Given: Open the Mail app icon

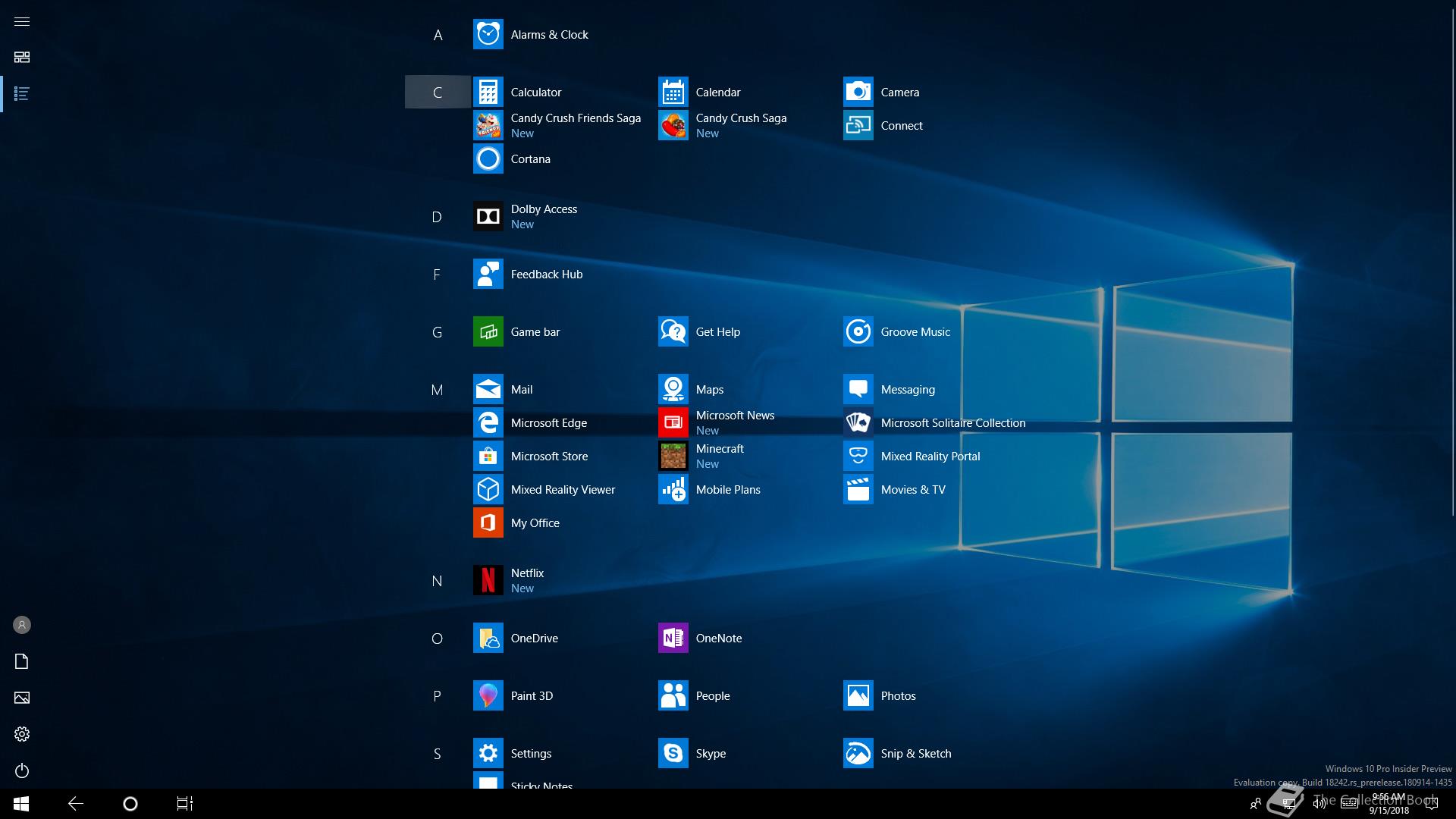Looking at the screenshot, I should coord(488,389).
